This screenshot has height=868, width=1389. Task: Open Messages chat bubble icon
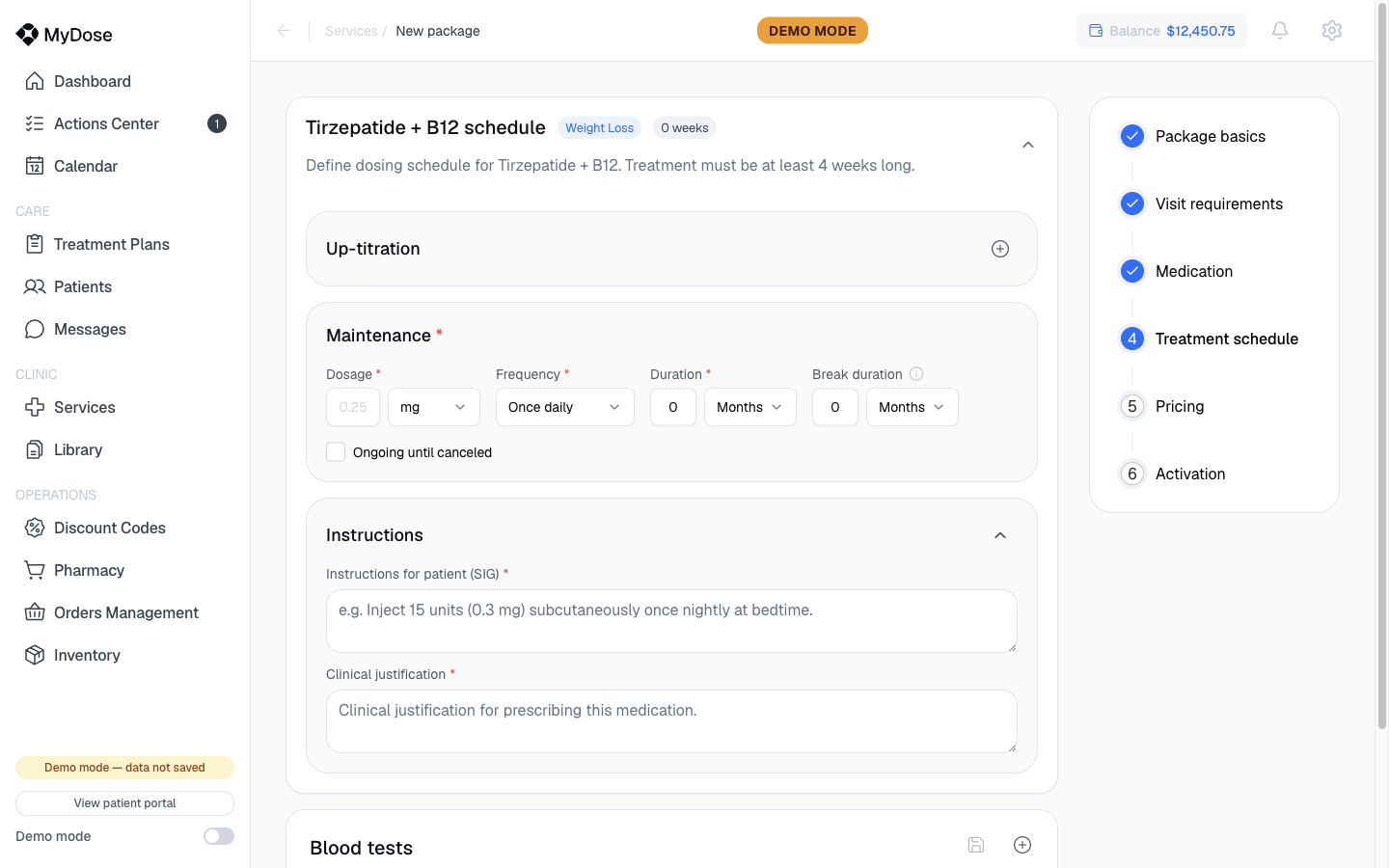[35, 329]
